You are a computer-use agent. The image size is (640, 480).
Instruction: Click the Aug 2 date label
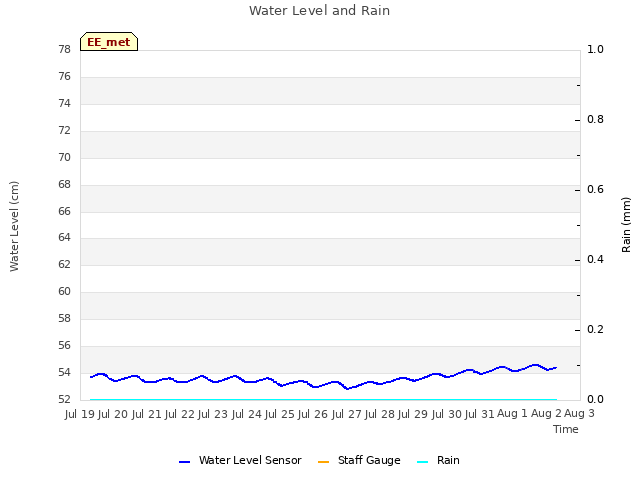coord(546,414)
